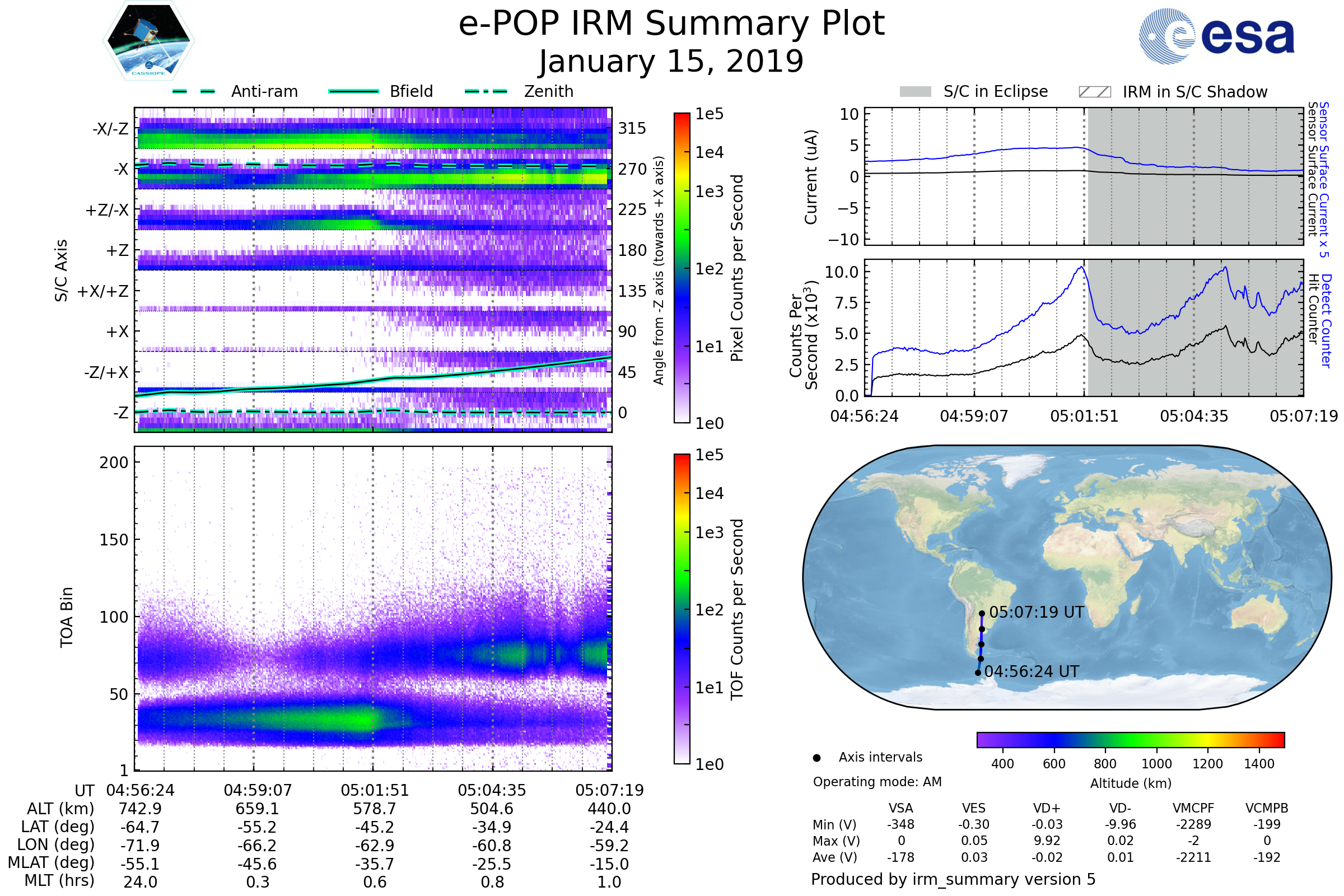Click the Produced by irm_summary version text
This screenshot has width=1344, height=896.
click(953, 879)
